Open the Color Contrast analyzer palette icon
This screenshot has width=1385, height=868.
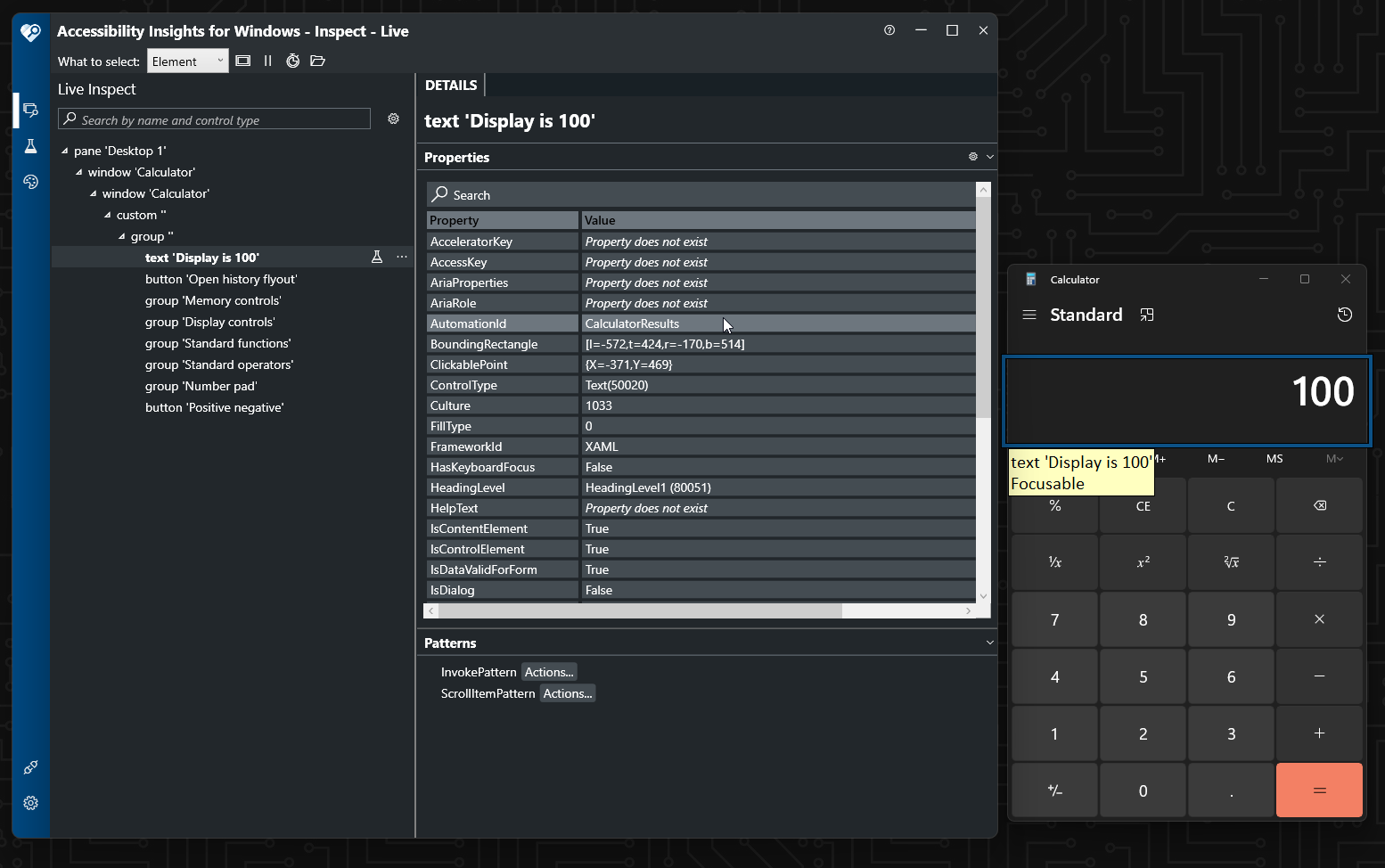(x=30, y=181)
